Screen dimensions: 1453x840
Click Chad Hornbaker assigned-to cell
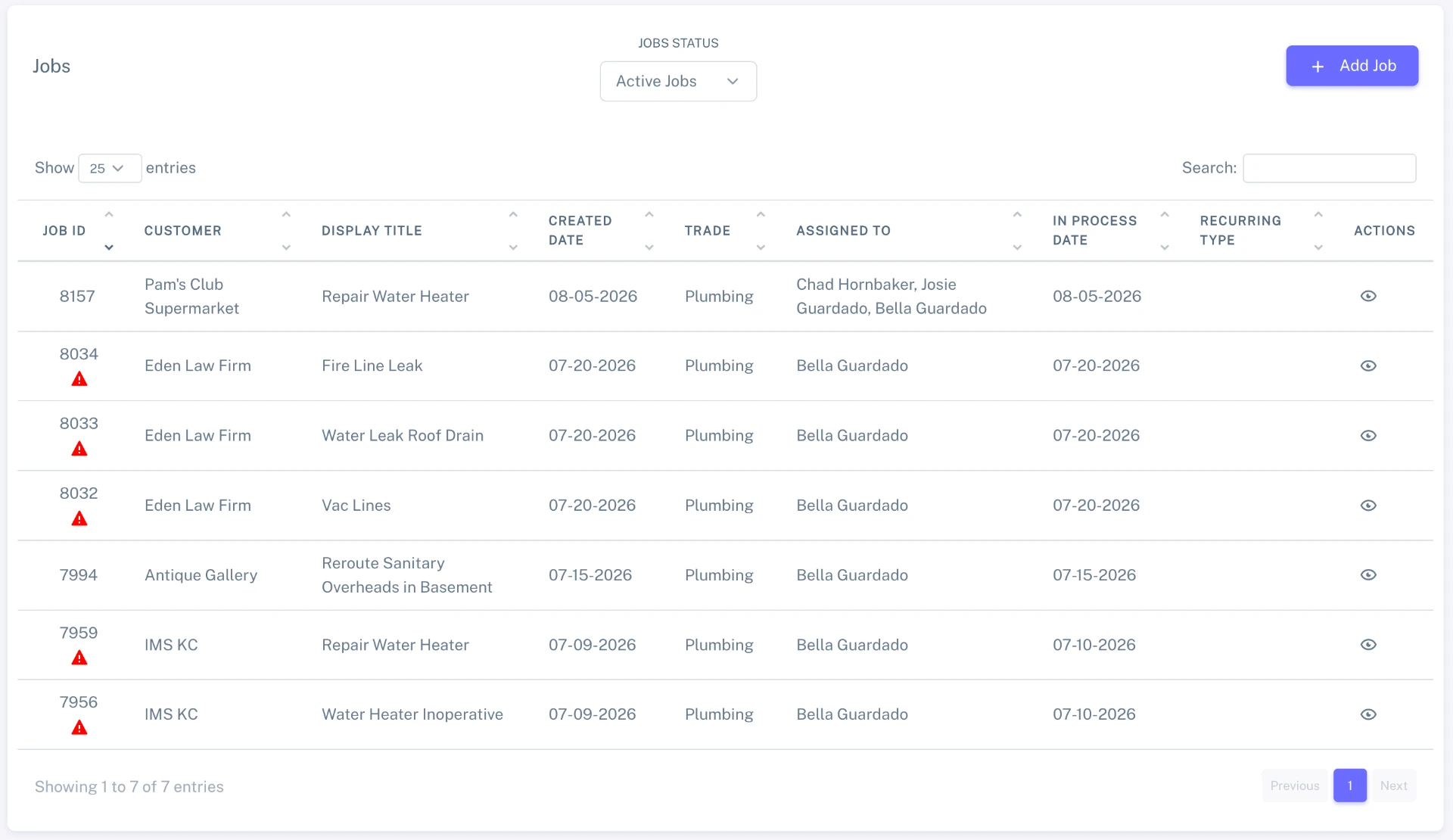point(891,296)
